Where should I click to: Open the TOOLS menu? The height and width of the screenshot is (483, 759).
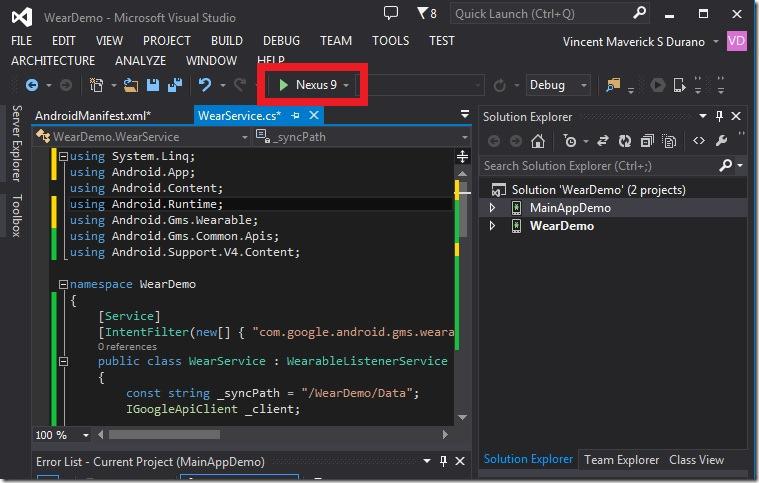390,41
